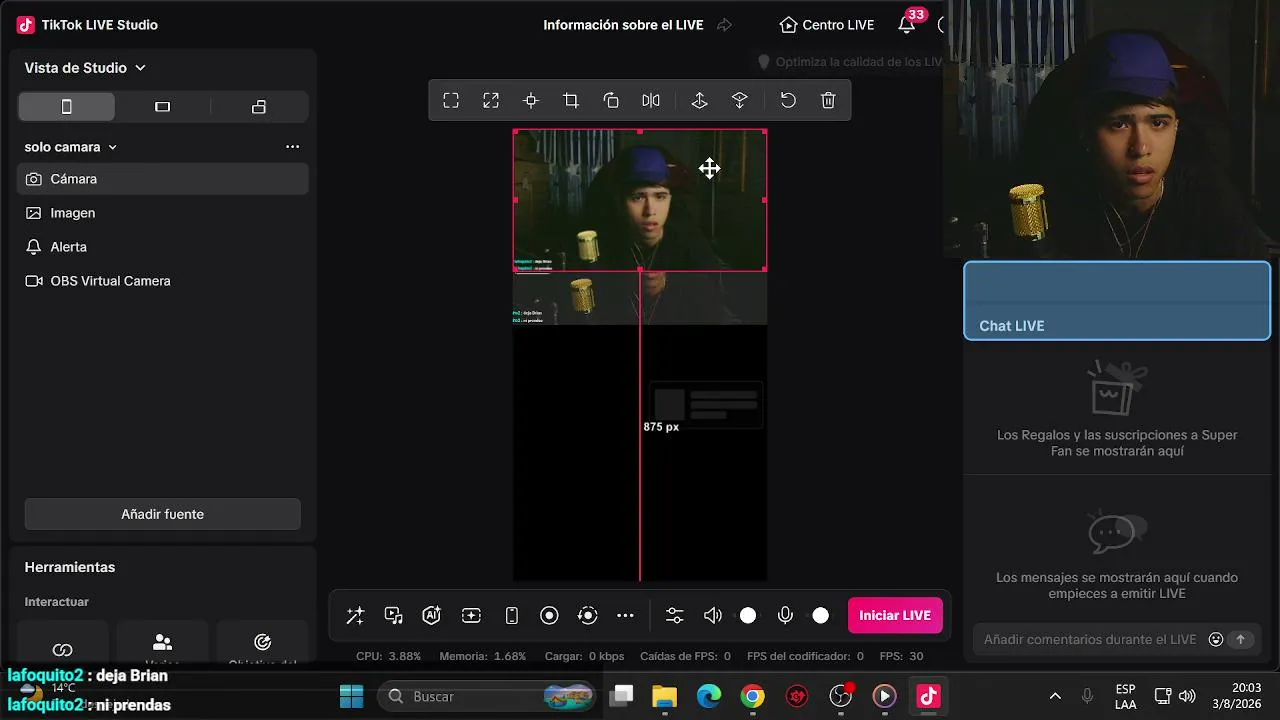The image size is (1280, 720).
Task: Open the Windows Start menu
Action: point(352,696)
